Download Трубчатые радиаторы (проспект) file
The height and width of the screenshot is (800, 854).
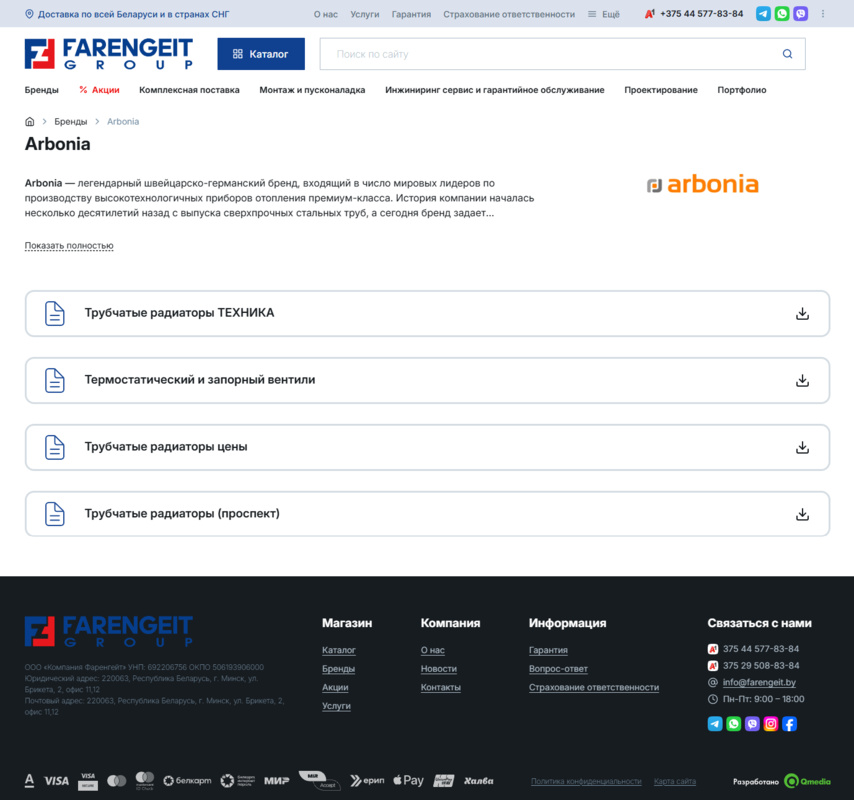[802, 515]
